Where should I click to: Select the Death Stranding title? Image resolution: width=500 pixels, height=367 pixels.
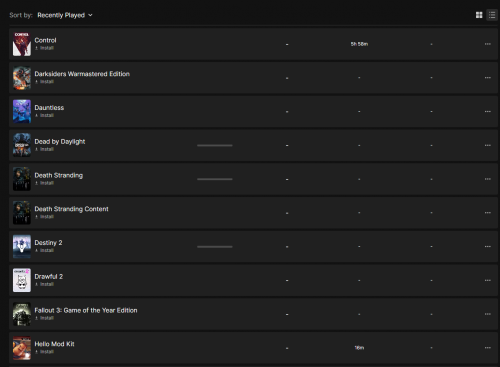(x=59, y=175)
